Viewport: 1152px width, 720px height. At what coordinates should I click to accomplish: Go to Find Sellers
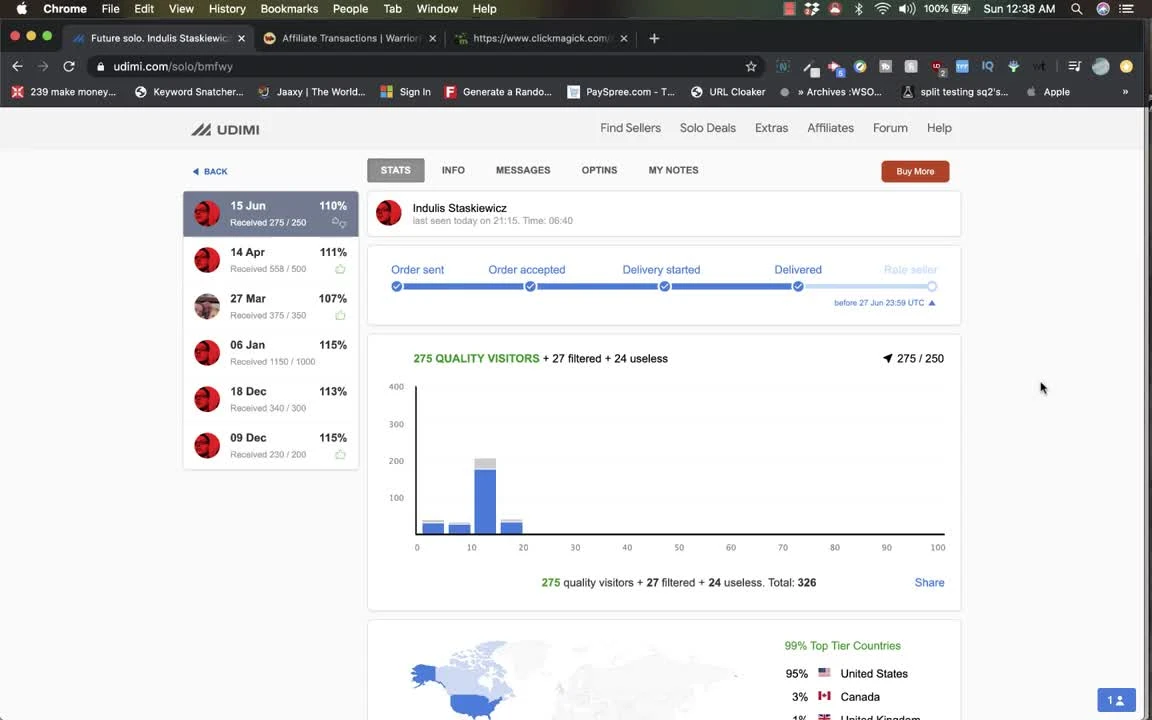[630, 128]
